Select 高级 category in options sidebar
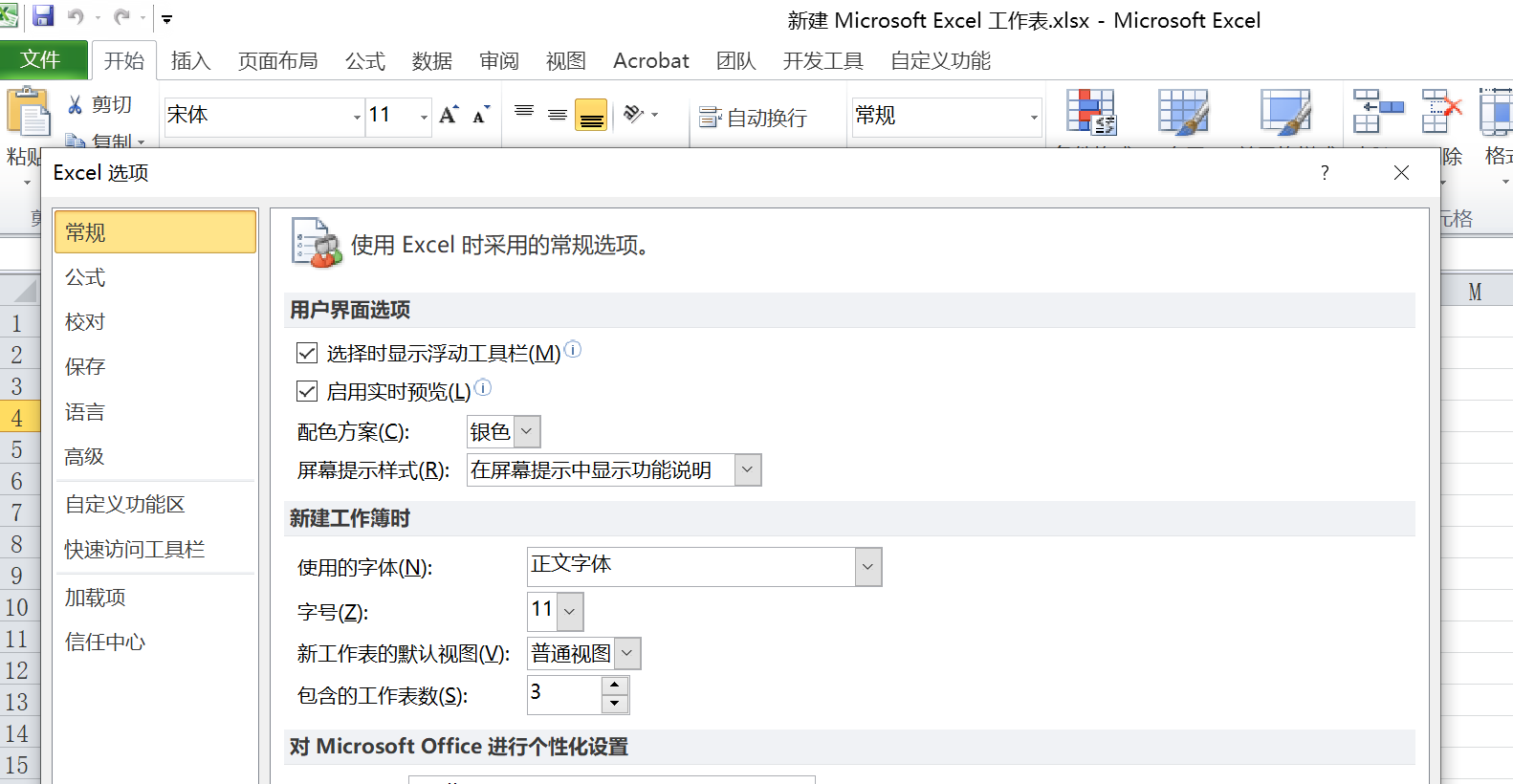This screenshot has width=1513, height=784. [155, 457]
